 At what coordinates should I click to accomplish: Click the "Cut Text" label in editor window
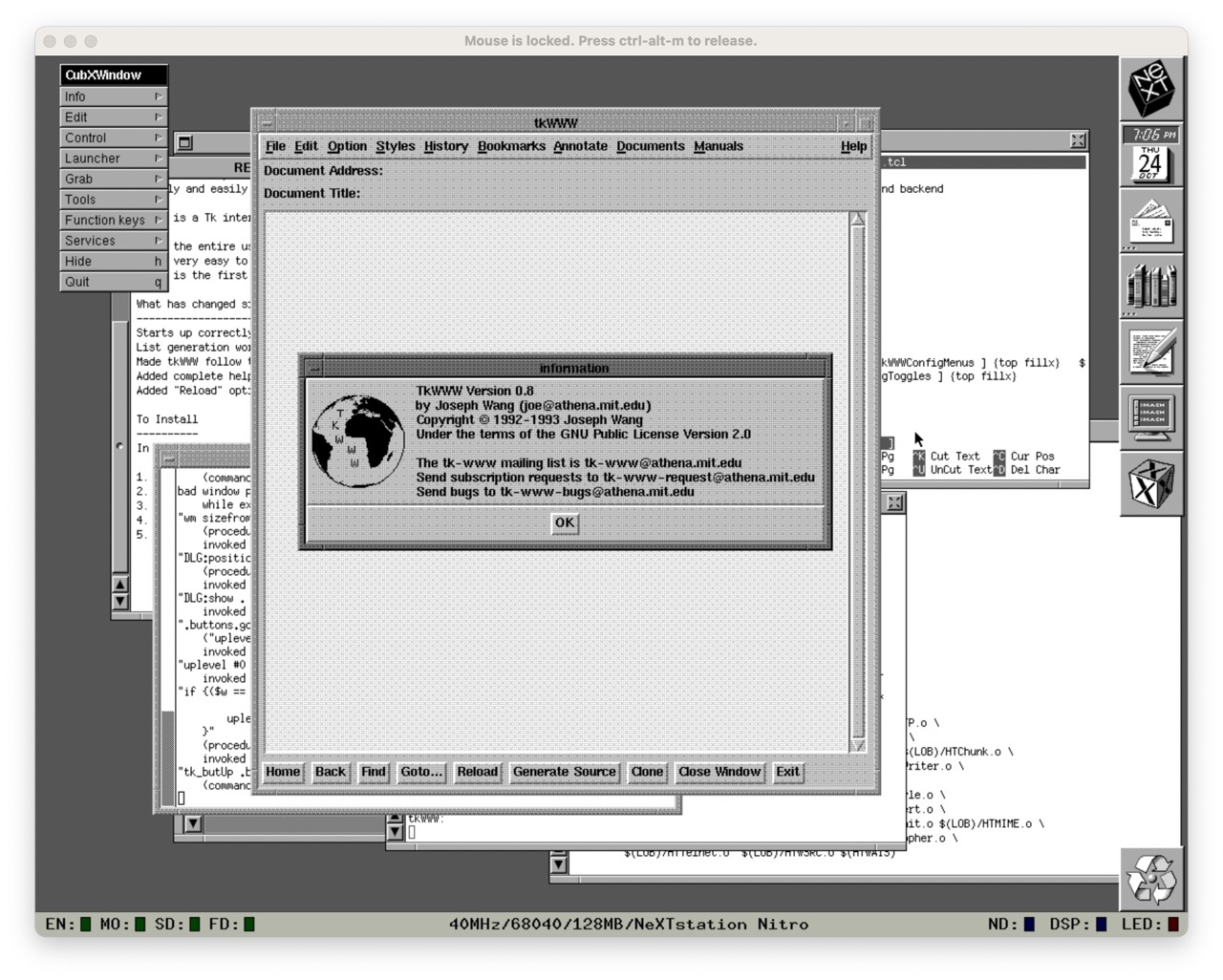click(955, 457)
